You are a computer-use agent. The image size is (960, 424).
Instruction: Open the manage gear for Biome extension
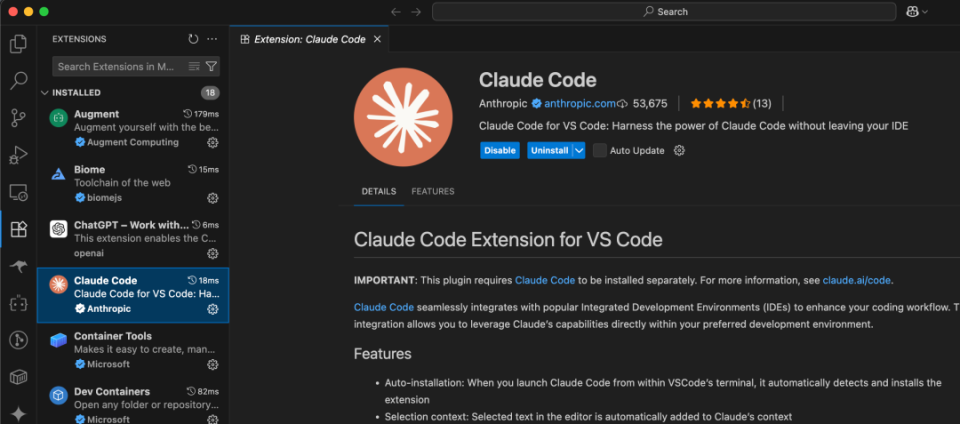click(x=212, y=198)
